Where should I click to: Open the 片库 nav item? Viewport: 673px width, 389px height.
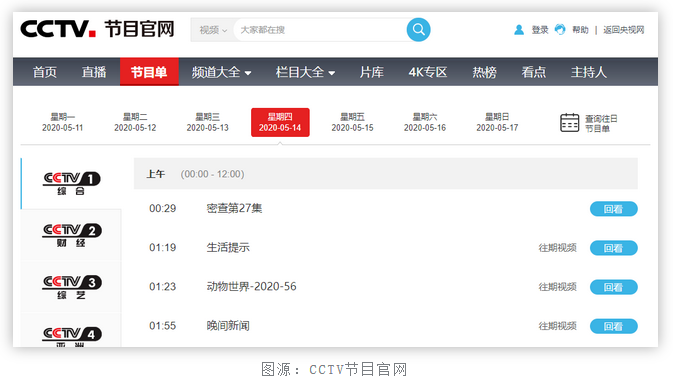tap(372, 72)
